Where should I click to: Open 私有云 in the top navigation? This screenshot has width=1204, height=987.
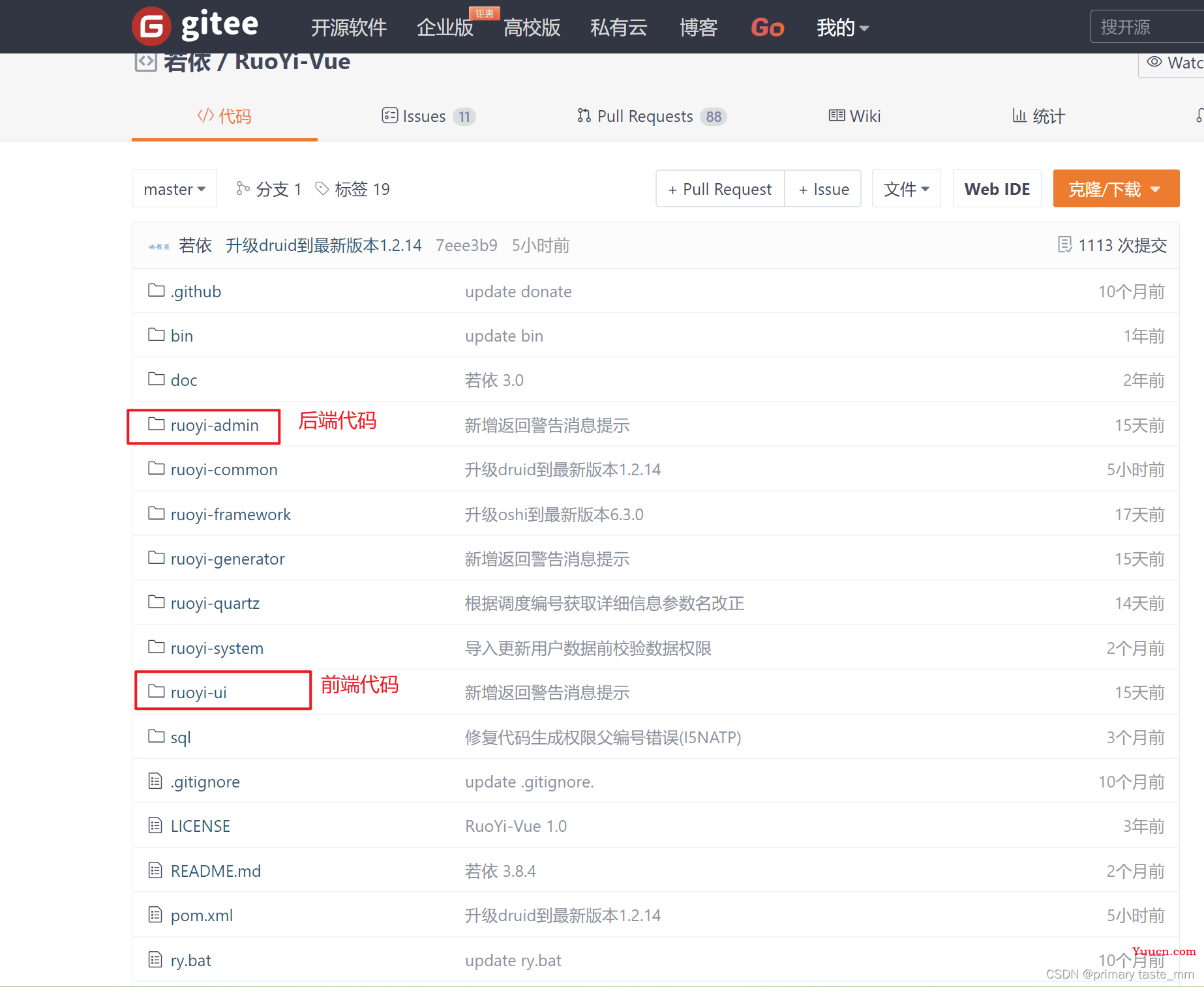tap(618, 27)
